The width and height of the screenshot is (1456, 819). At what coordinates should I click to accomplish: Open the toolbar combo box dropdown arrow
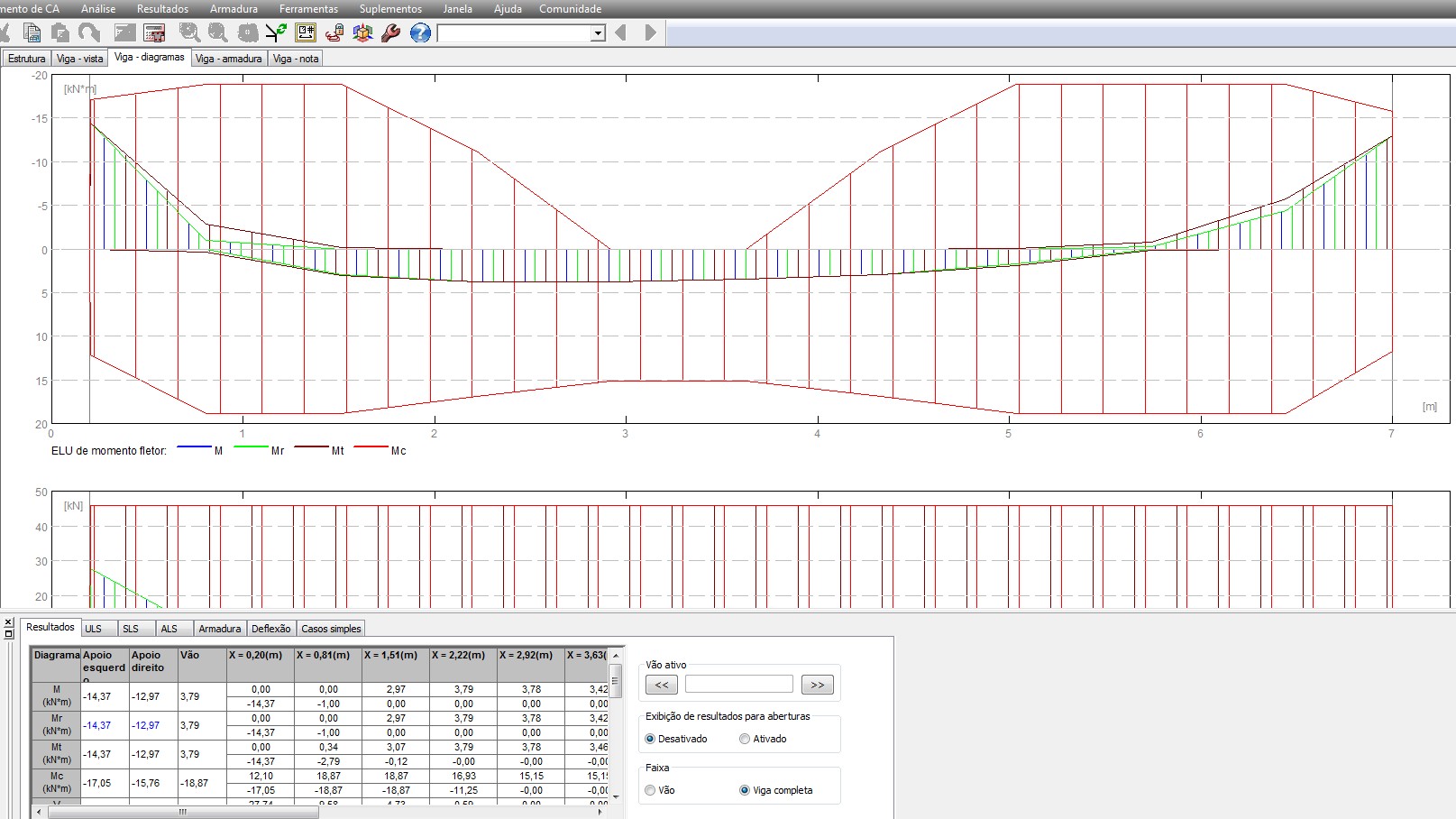(x=597, y=33)
